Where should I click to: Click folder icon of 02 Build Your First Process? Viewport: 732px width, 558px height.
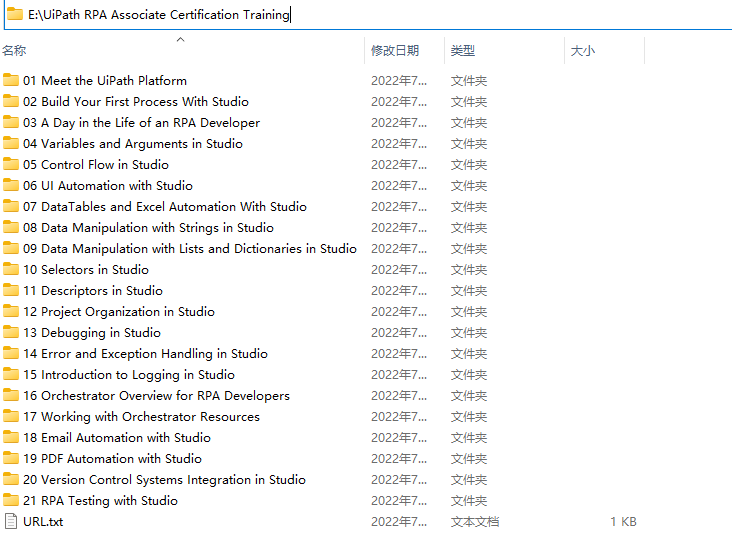(x=11, y=101)
